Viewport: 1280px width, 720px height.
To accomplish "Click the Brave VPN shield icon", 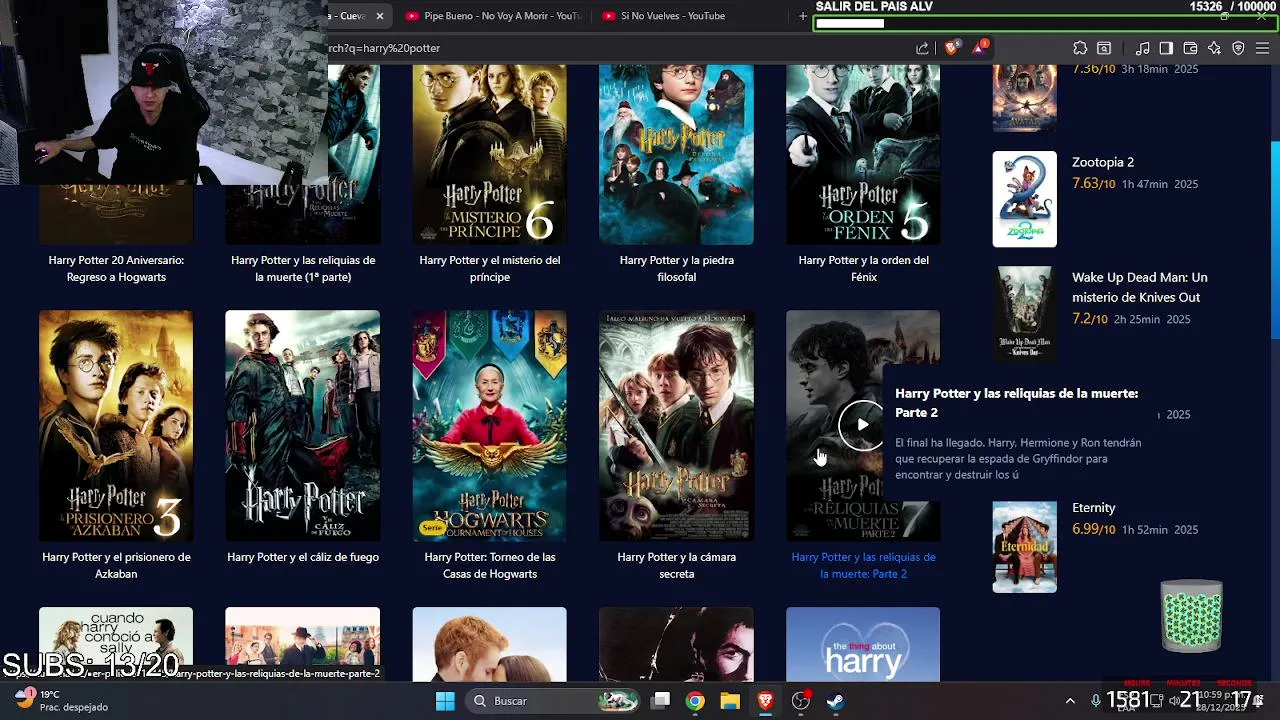I will coord(1238,48).
